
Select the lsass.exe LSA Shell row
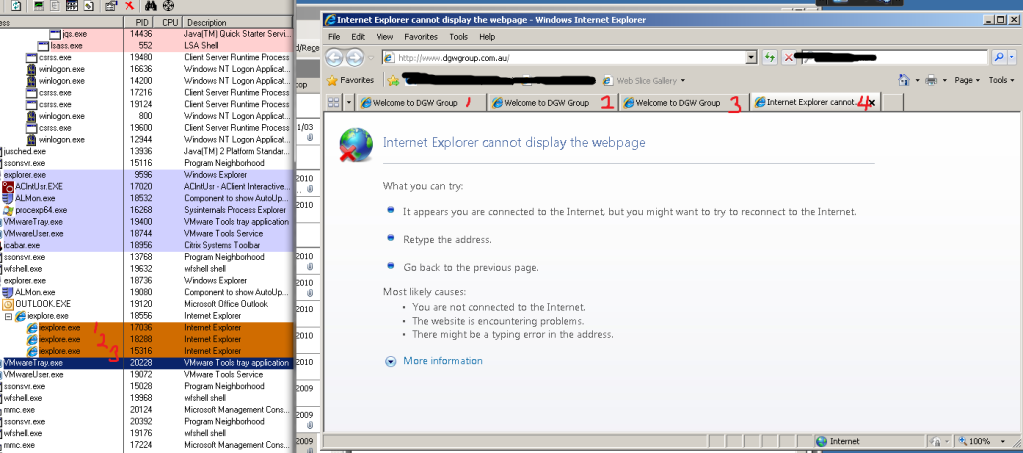(147, 46)
